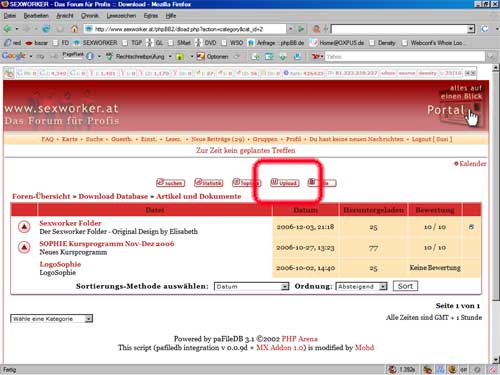Image resolution: width=500 pixels, height=375 pixels.
Task: Open the top-right search box dropdown arrow
Action: coord(471,29)
